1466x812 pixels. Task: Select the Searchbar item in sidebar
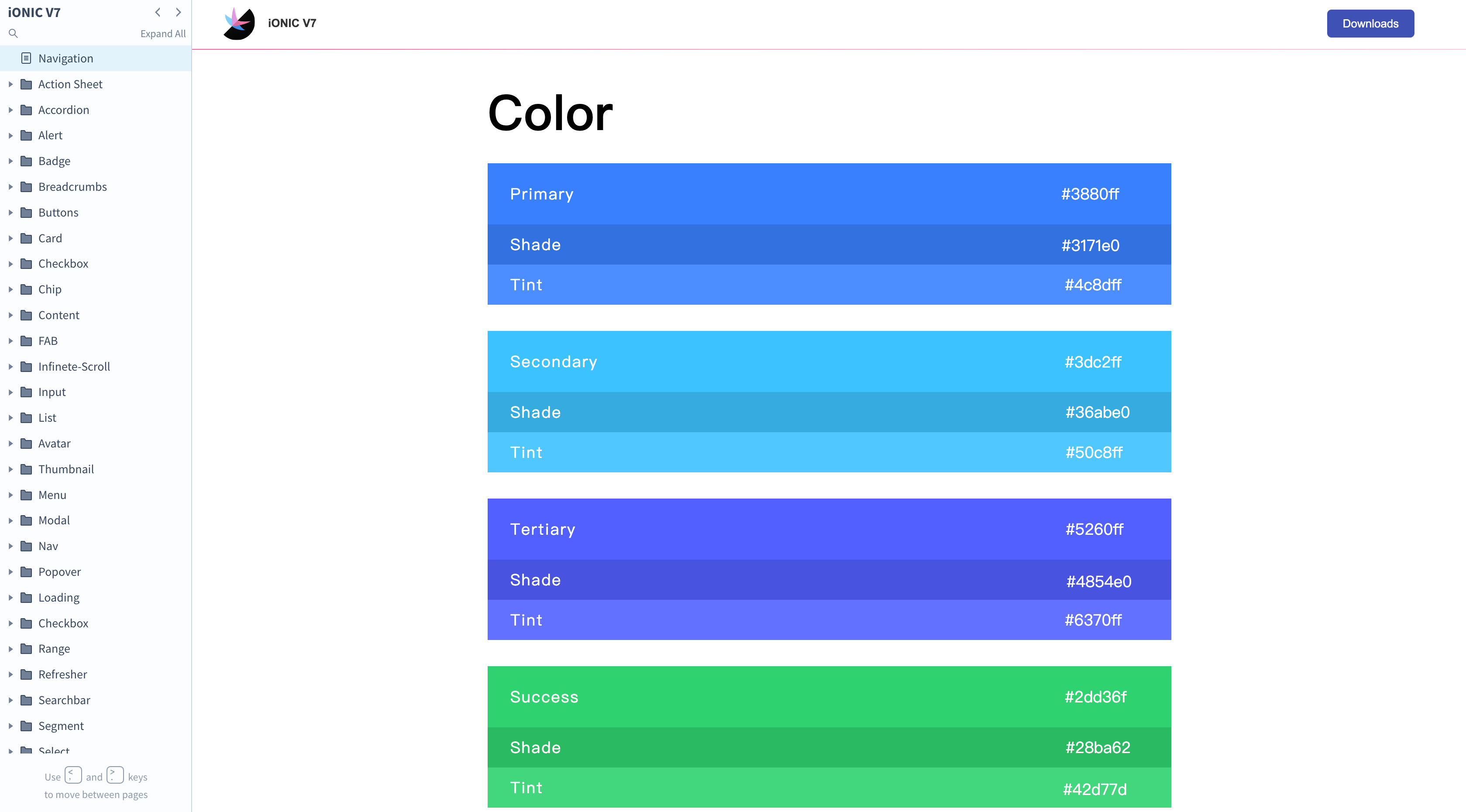64,700
